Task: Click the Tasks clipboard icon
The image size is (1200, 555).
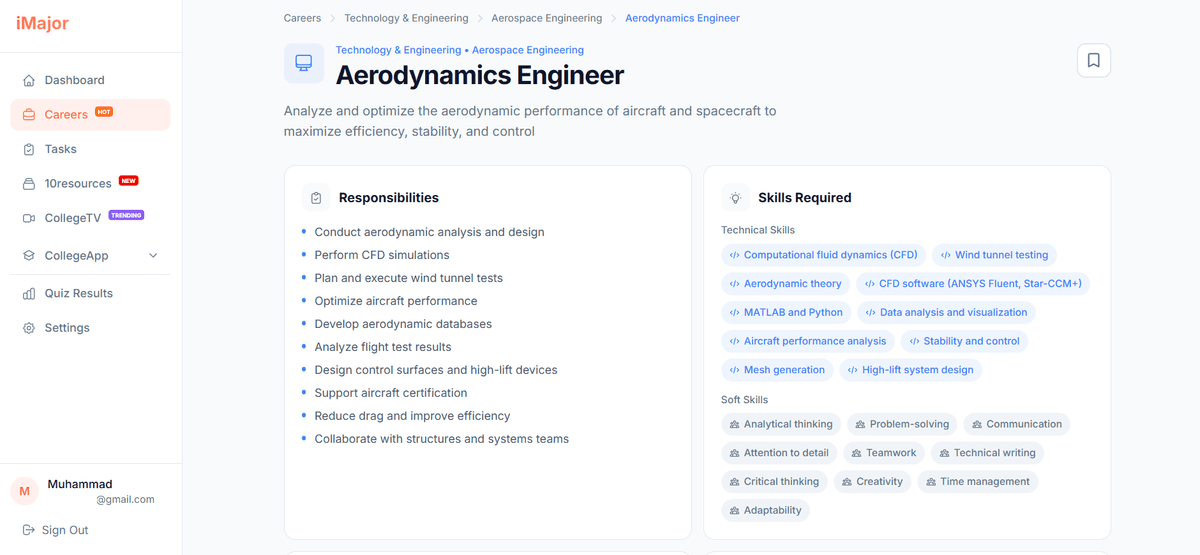Action: point(29,149)
